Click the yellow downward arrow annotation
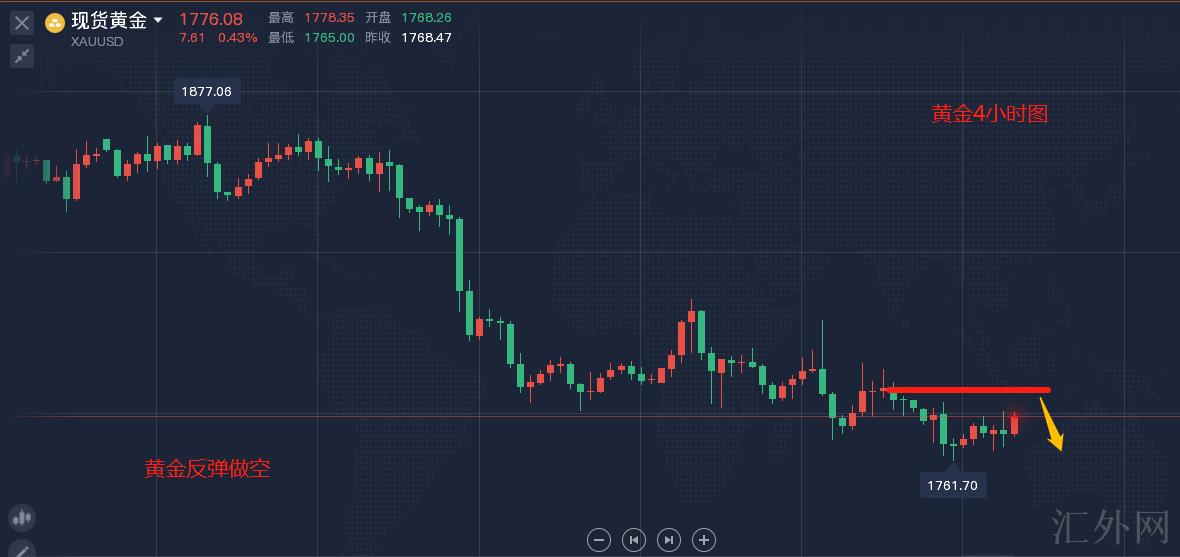The width and height of the screenshot is (1180, 557). click(1051, 425)
